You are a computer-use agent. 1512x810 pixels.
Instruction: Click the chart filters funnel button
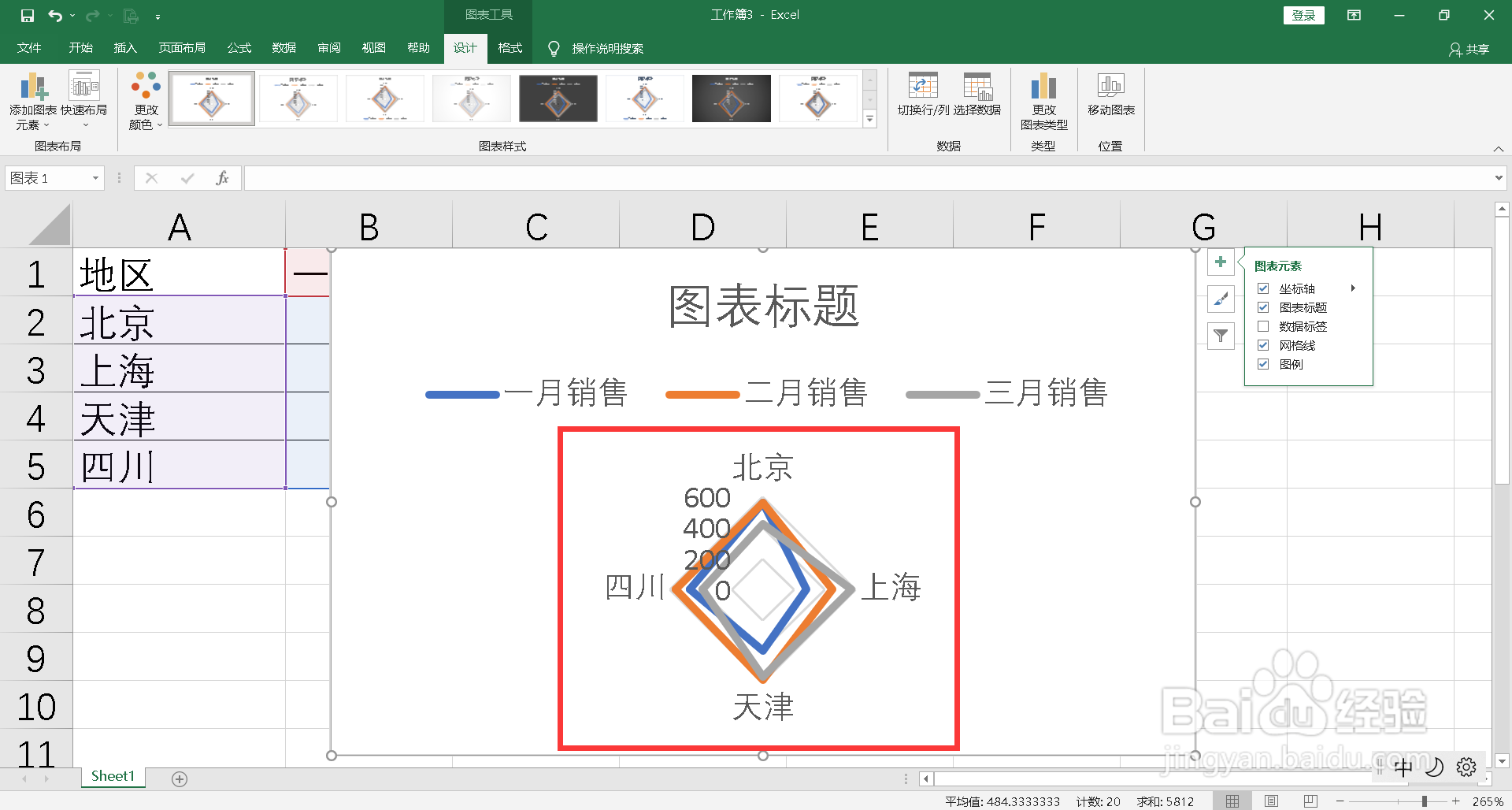click(1221, 336)
